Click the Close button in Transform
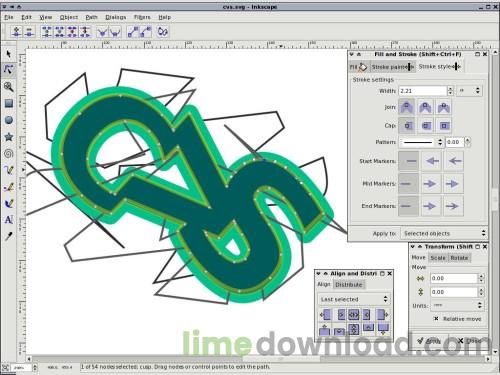This screenshot has width=500, height=375. pyautogui.click(x=469, y=341)
